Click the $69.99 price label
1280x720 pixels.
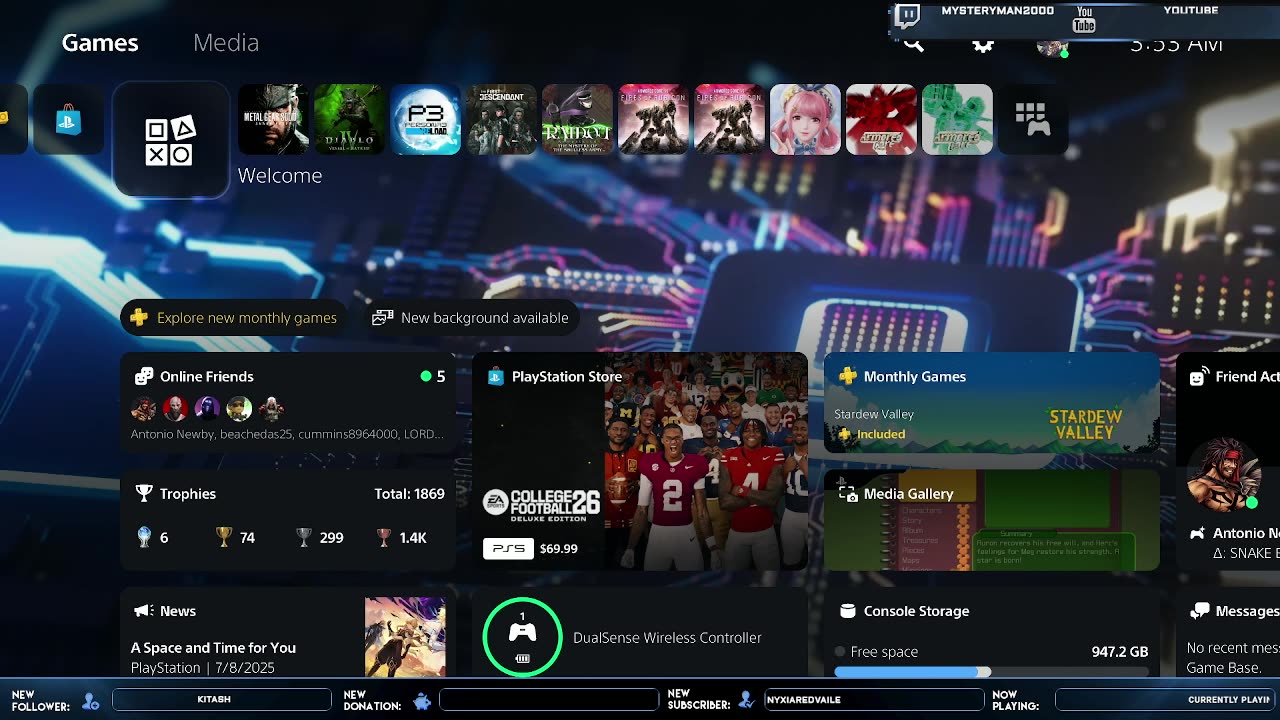[559, 548]
